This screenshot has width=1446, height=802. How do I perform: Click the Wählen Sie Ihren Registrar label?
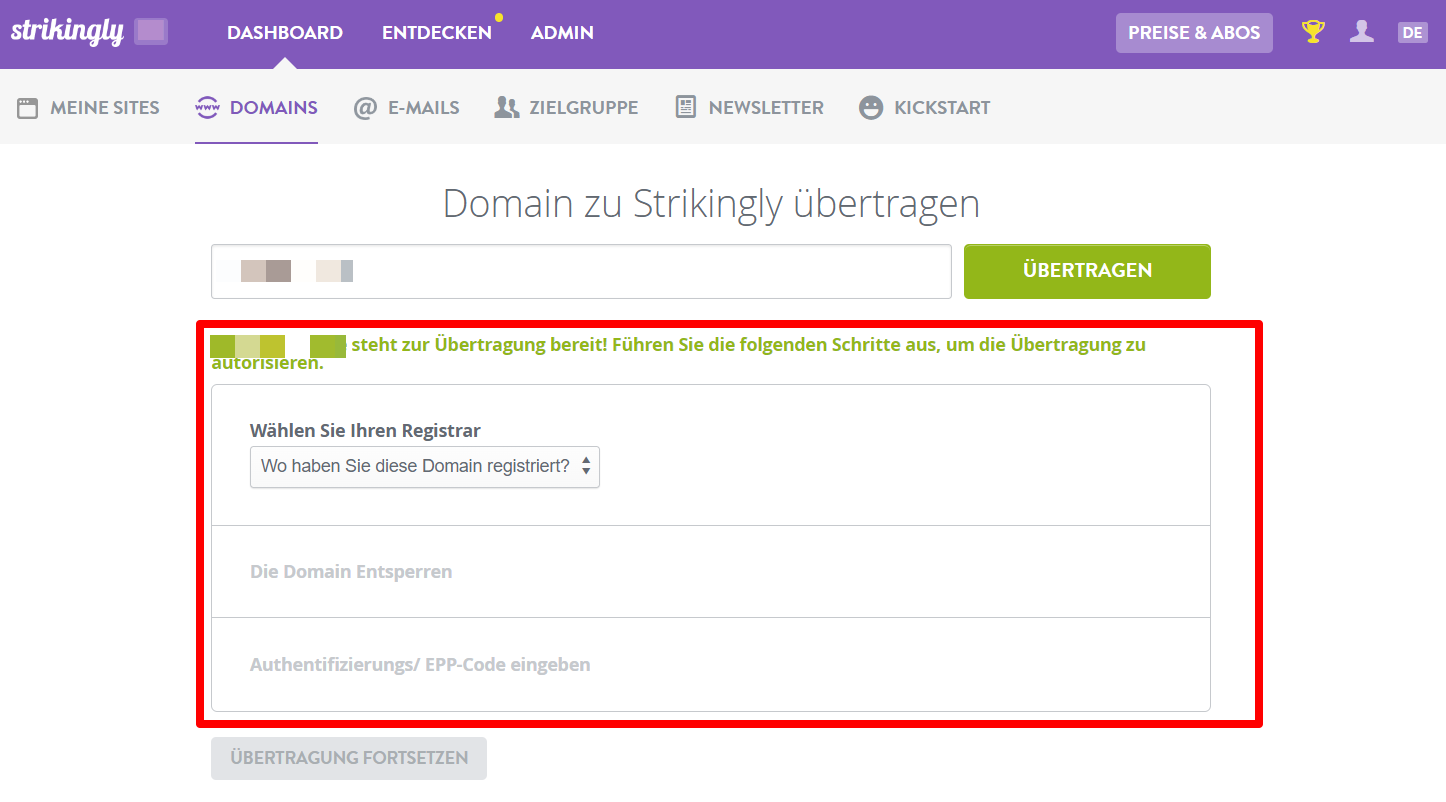[x=365, y=431]
